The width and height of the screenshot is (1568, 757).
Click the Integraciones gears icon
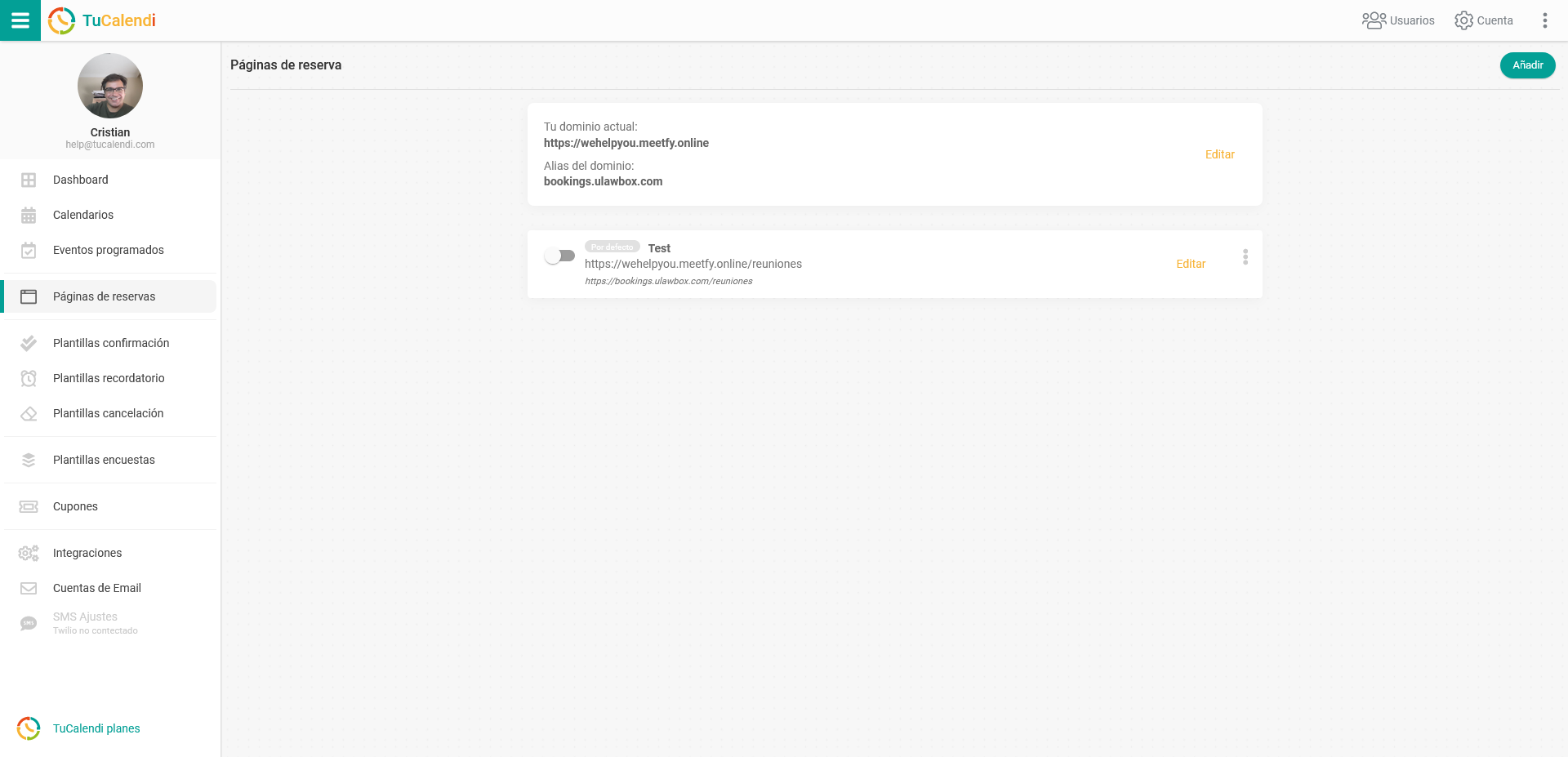click(29, 553)
